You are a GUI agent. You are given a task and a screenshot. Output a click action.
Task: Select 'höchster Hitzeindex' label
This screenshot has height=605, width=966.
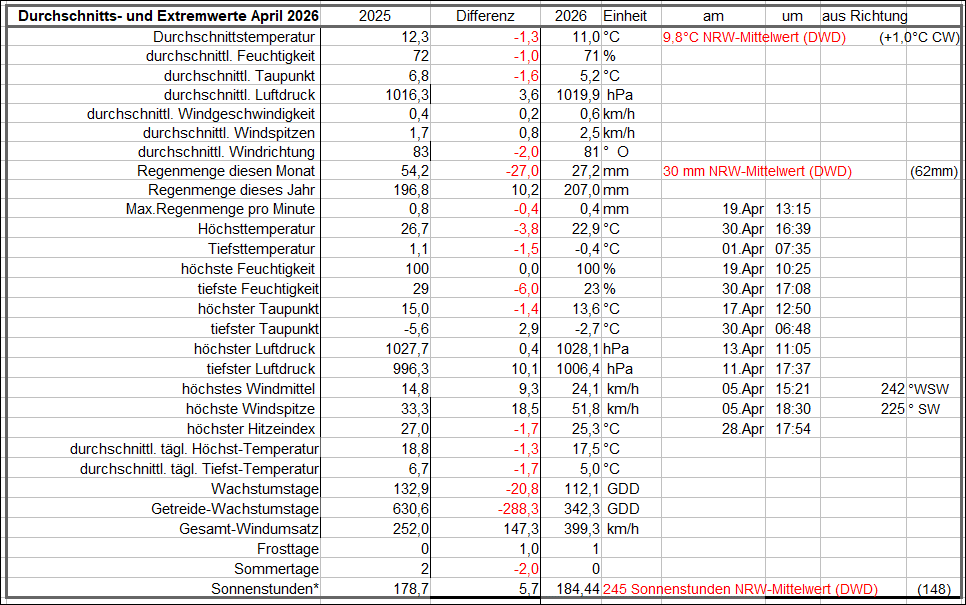pos(251,429)
